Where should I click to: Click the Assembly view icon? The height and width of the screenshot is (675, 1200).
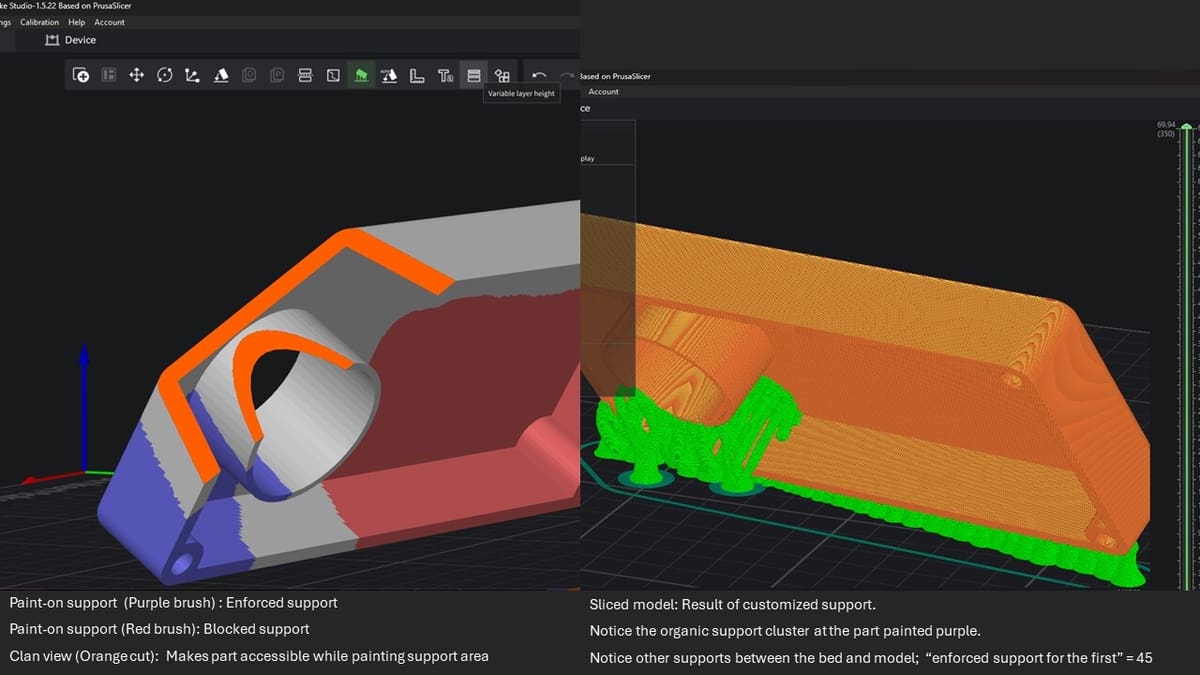pos(502,75)
